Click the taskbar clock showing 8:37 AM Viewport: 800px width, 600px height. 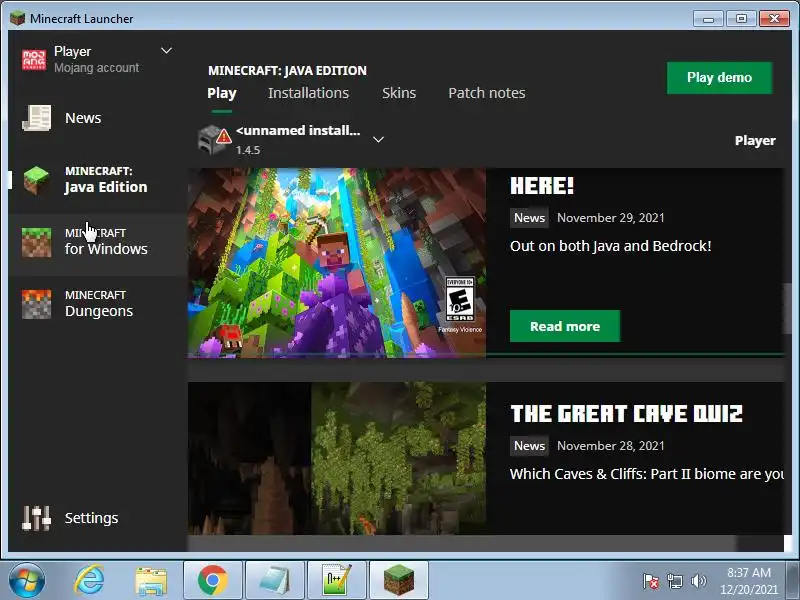point(748,581)
